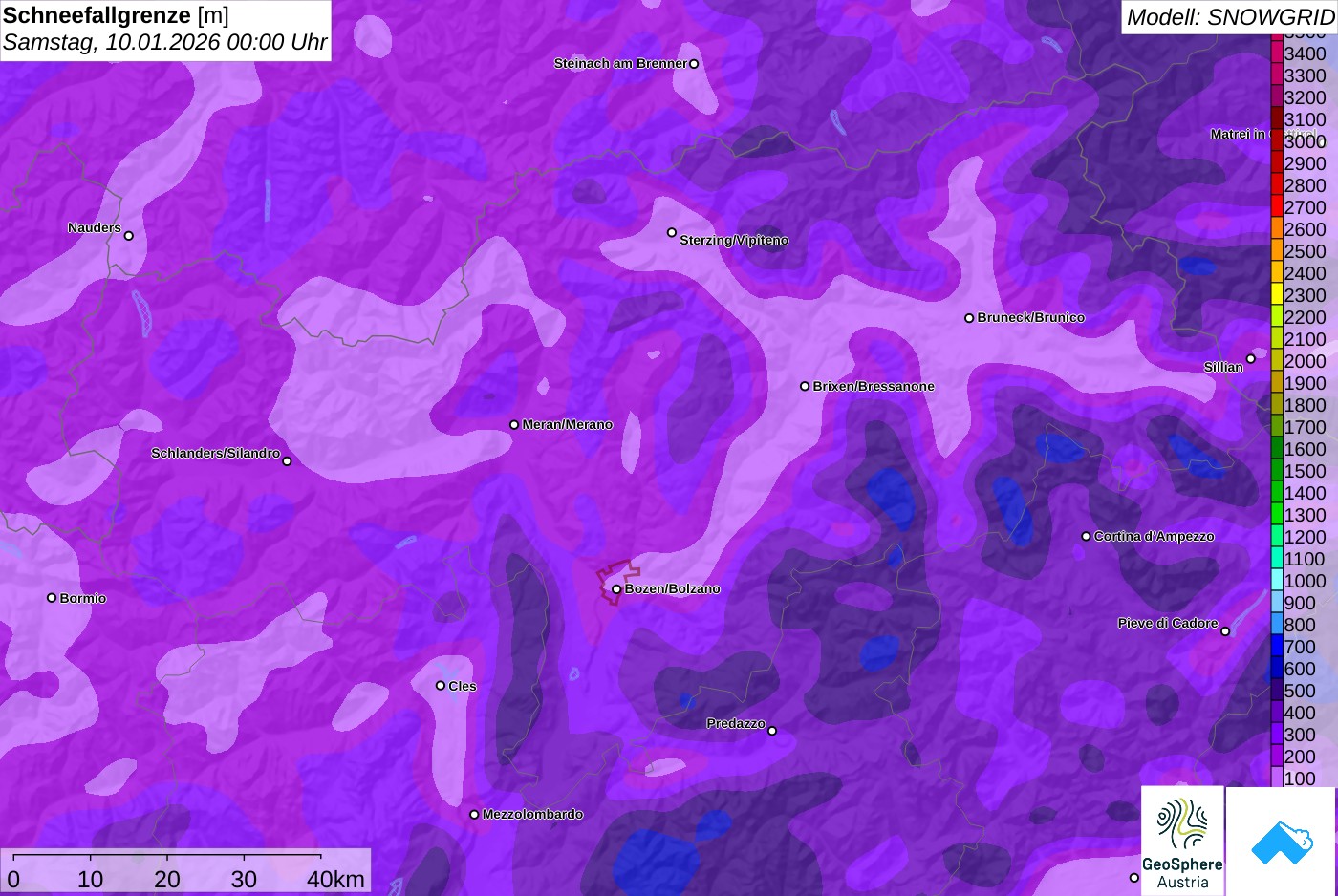This screenshot has height=896, width=1338.
Task: Select the Sterzing/Vipiteno map marker dot
Action: [672, 232]
